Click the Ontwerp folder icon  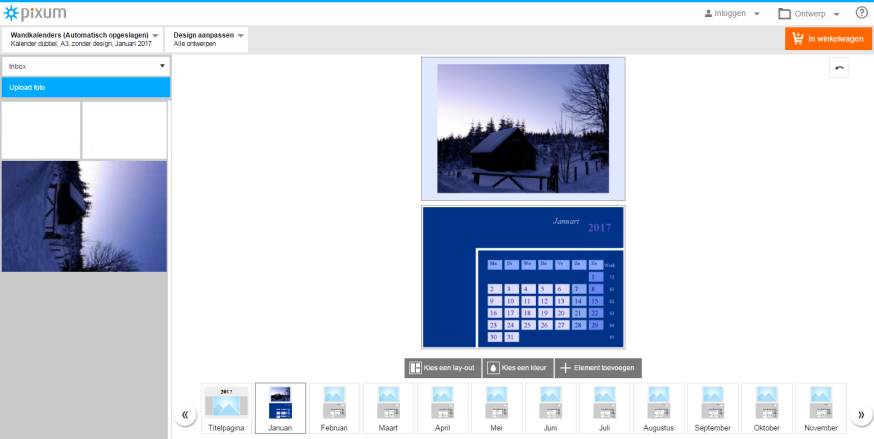[x=785, y=14]
